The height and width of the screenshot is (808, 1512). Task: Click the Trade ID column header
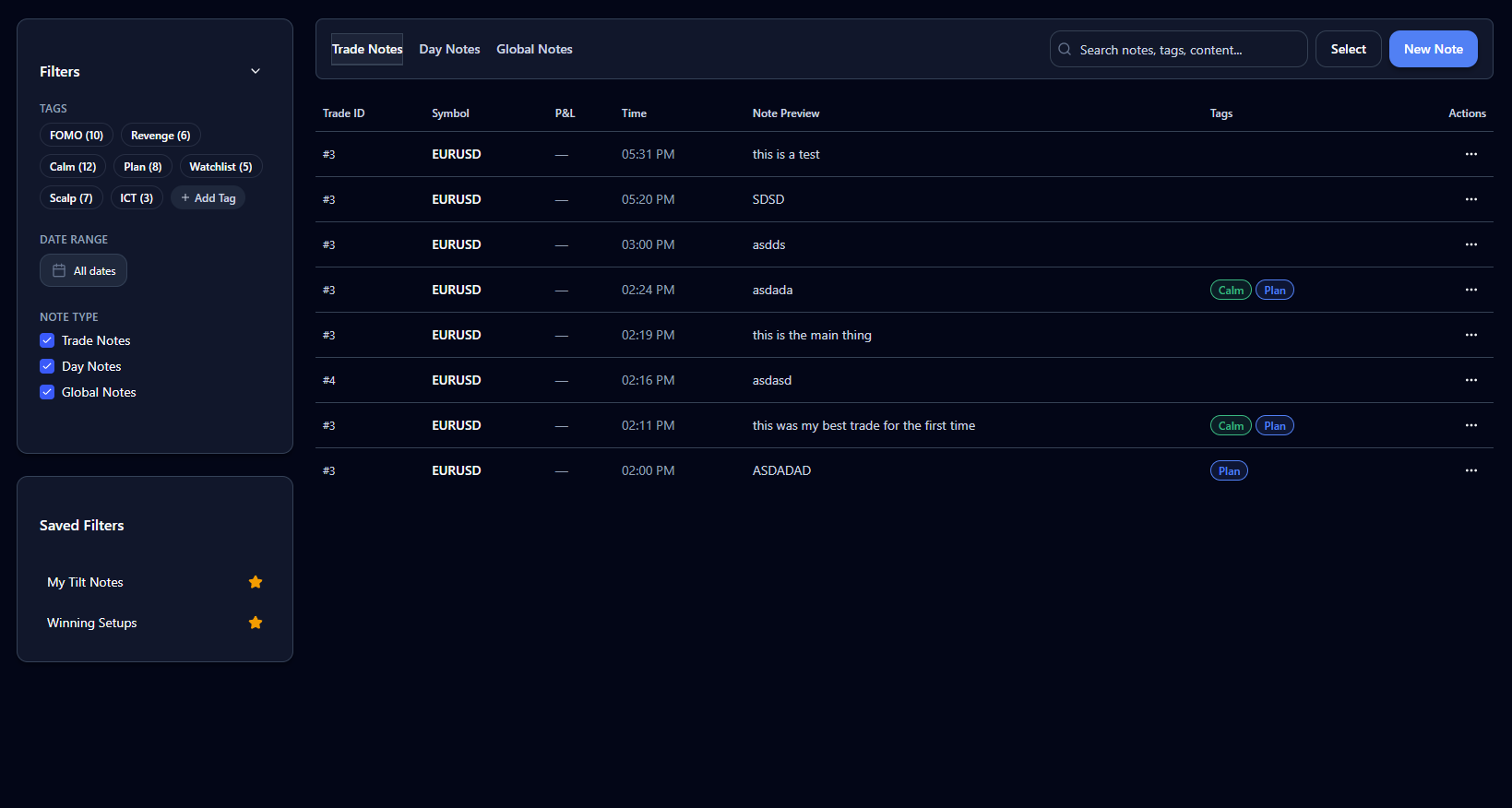(343, 113)
